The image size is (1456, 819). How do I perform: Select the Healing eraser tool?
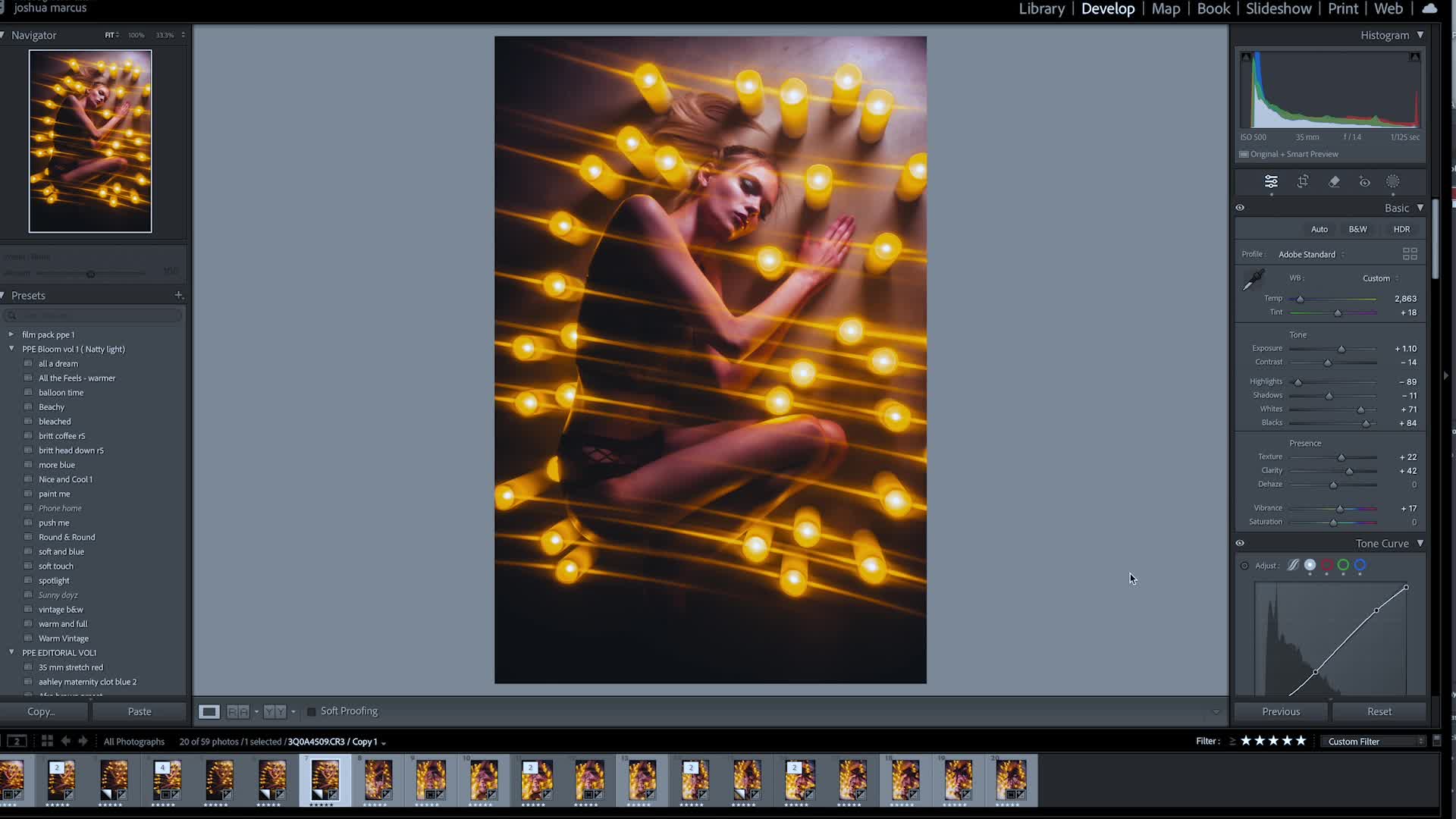1334,182
